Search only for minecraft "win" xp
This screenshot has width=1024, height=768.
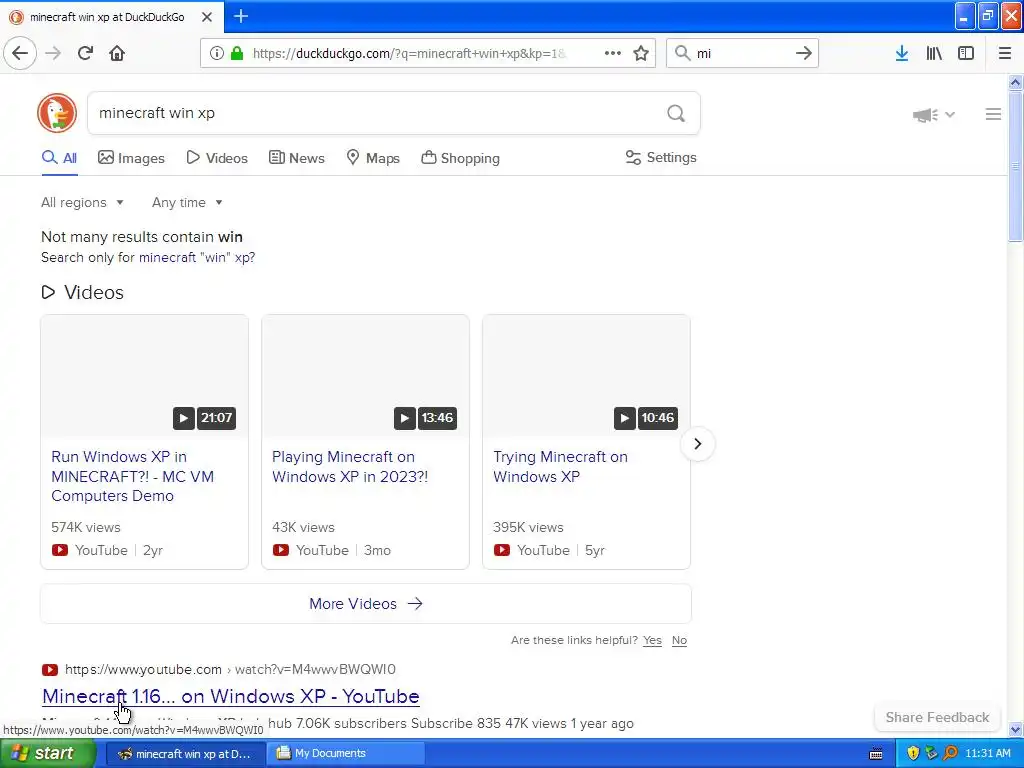197,257
